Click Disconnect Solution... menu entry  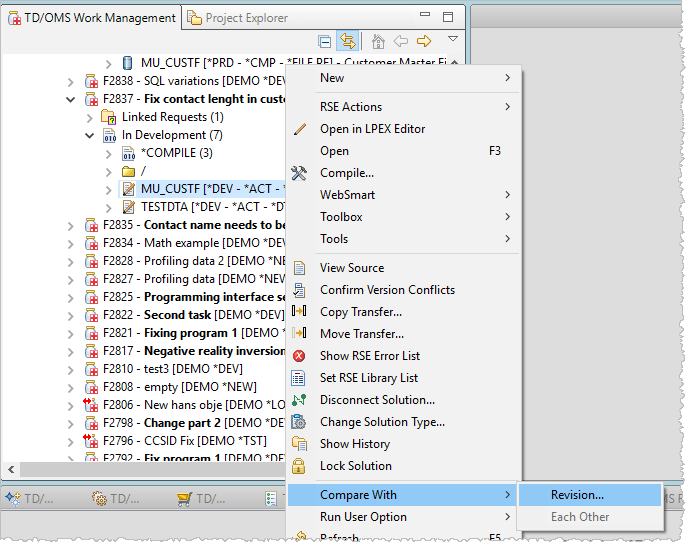pos(376,400)
